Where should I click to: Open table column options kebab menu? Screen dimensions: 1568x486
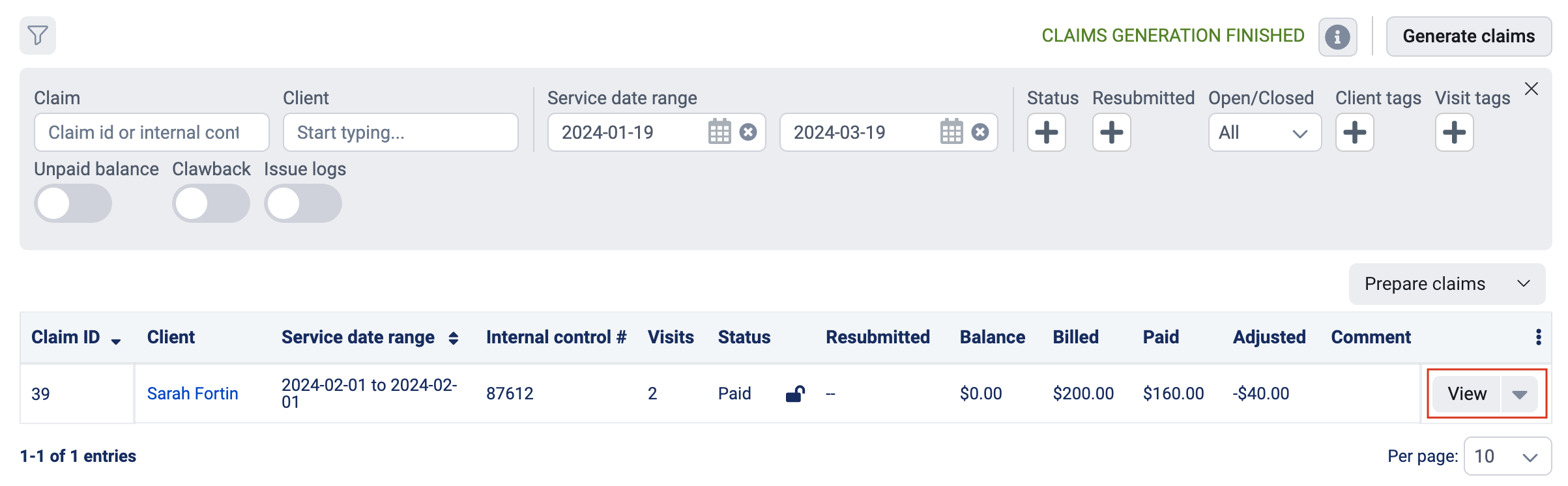point(1539,337)
